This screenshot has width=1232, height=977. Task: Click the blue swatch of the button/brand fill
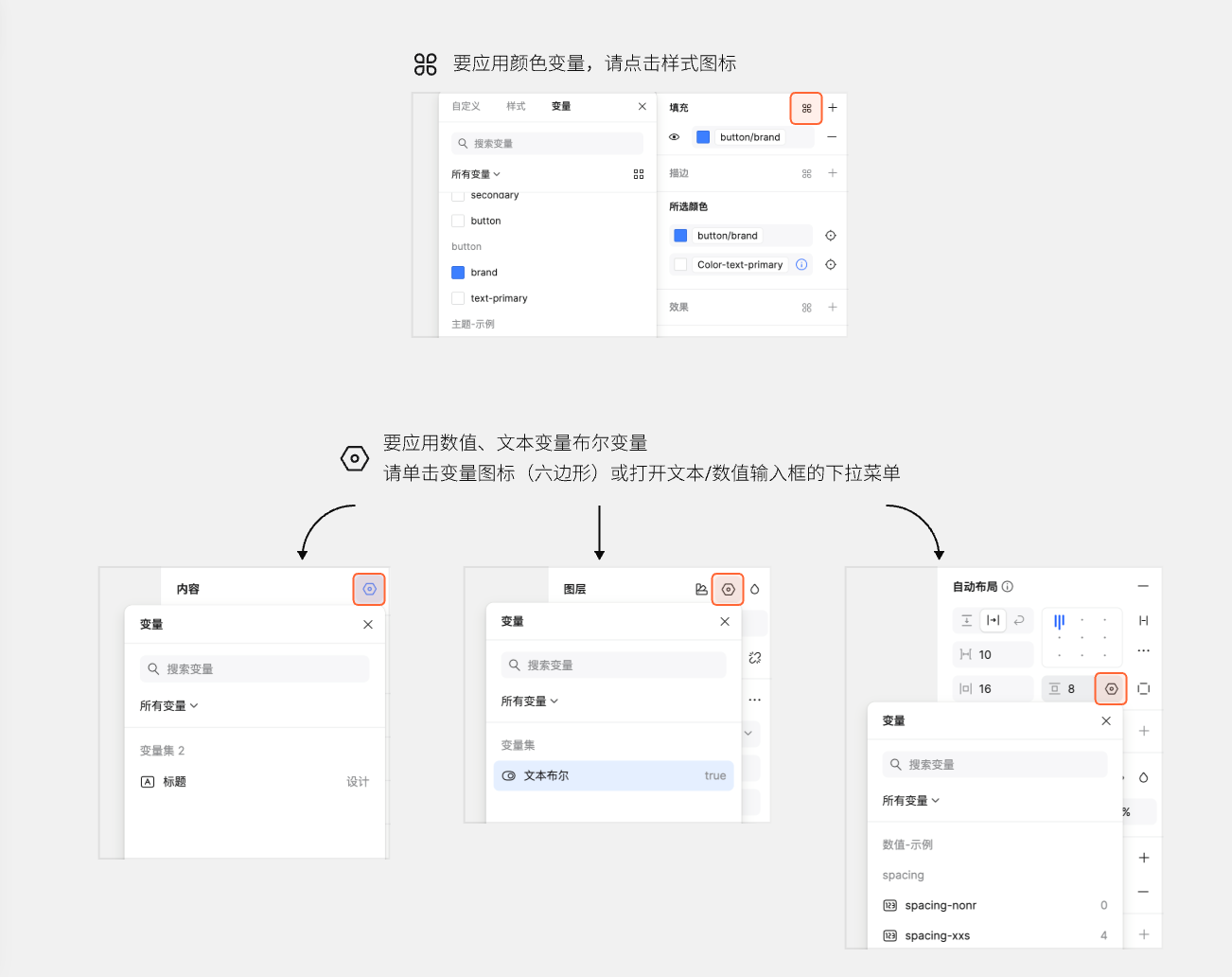point(703,137)
